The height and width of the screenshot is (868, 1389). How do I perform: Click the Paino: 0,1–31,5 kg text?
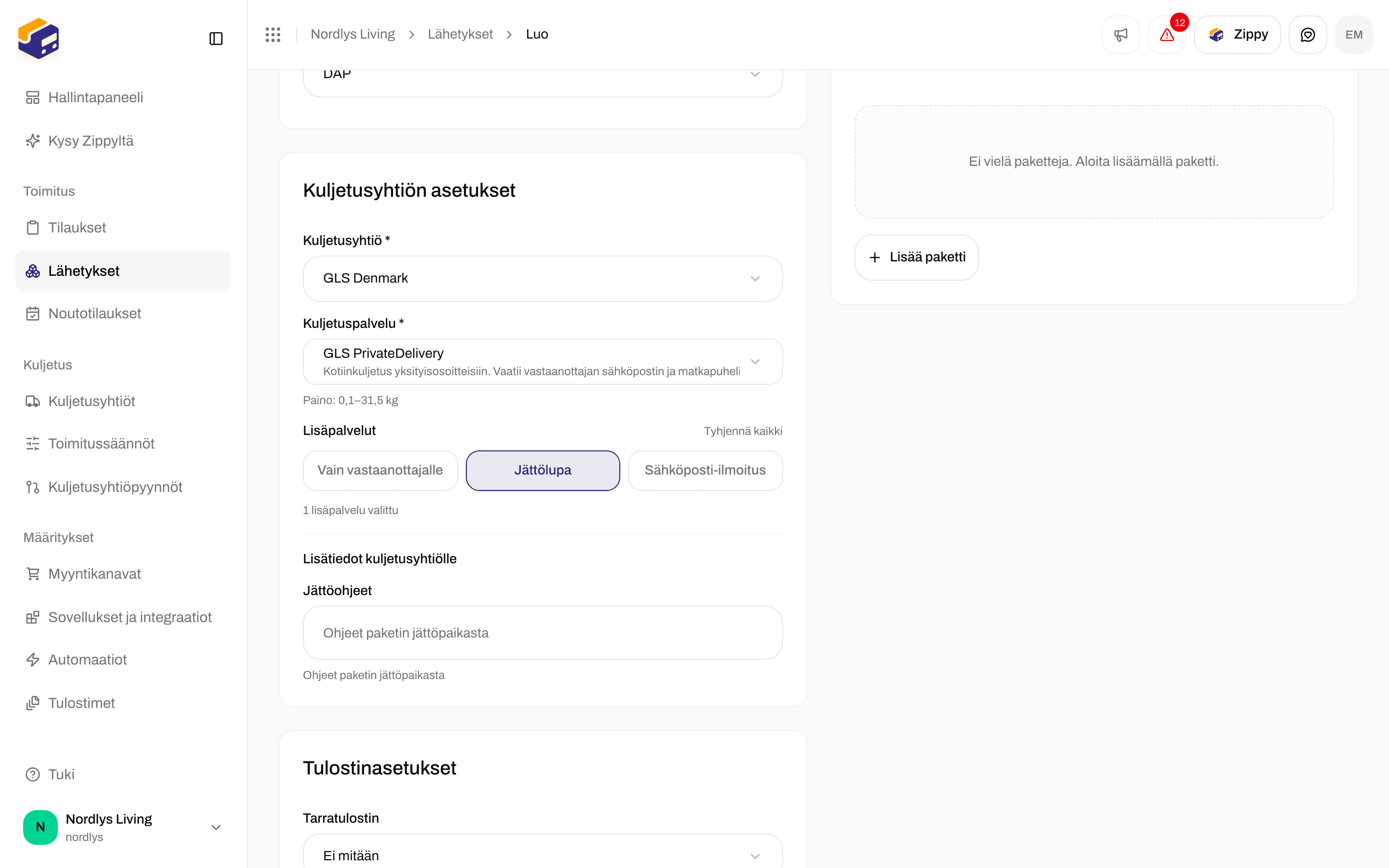(x=350, y=400)
